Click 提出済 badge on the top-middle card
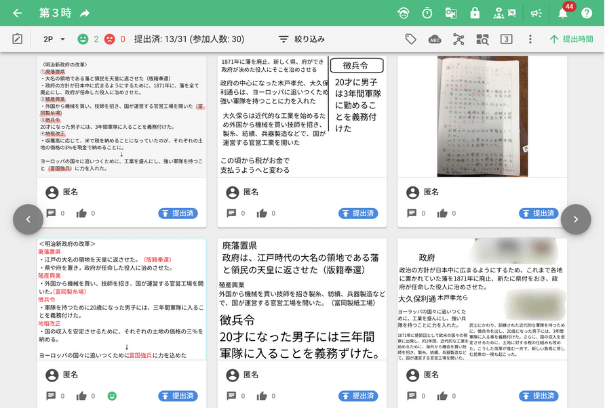This screenshot has width=605, height=420. [357, 213]
